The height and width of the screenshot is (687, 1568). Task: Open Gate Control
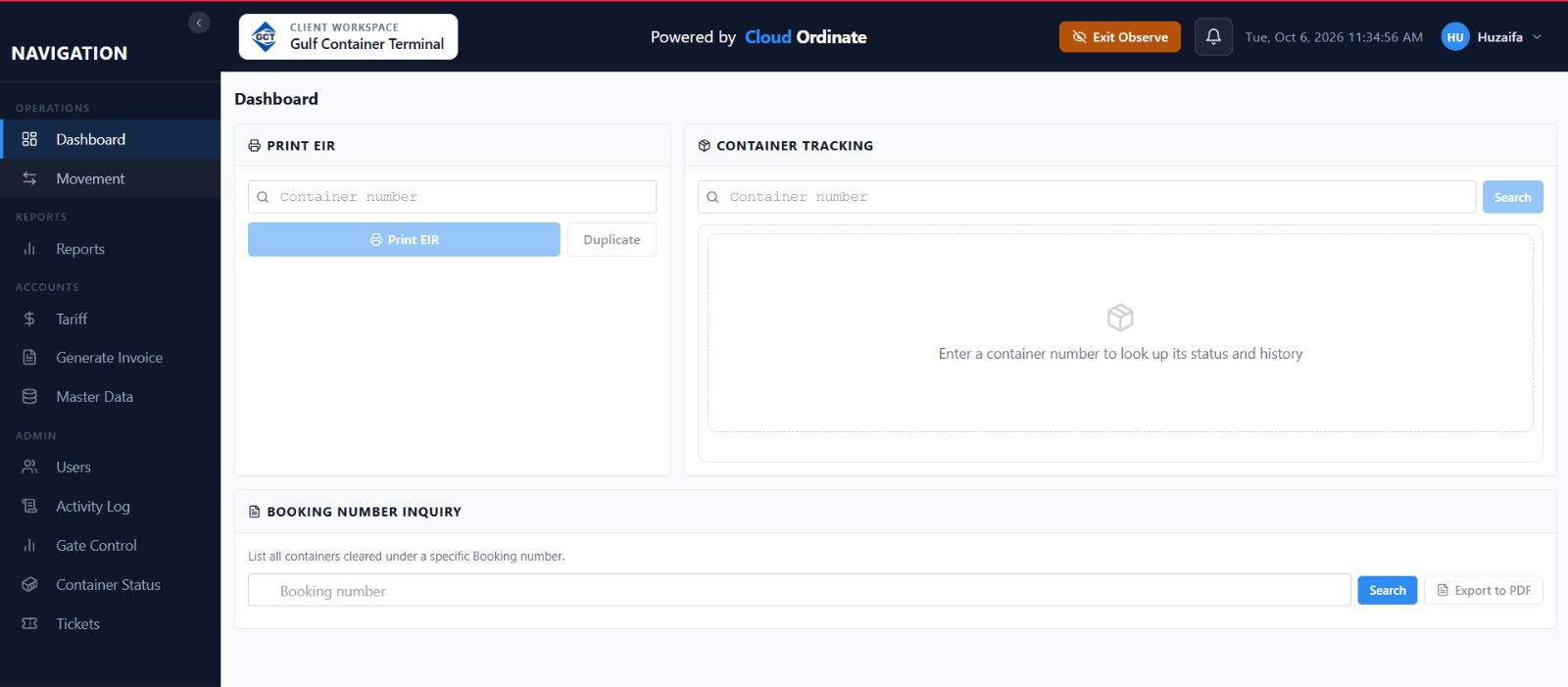pos(111,546)
